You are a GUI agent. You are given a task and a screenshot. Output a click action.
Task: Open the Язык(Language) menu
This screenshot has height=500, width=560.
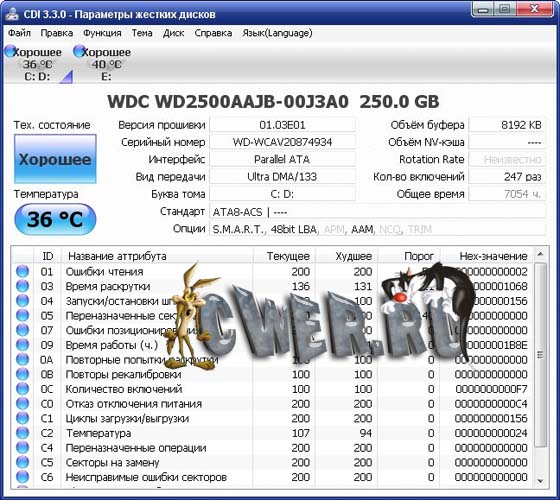[x=277, y=33]
